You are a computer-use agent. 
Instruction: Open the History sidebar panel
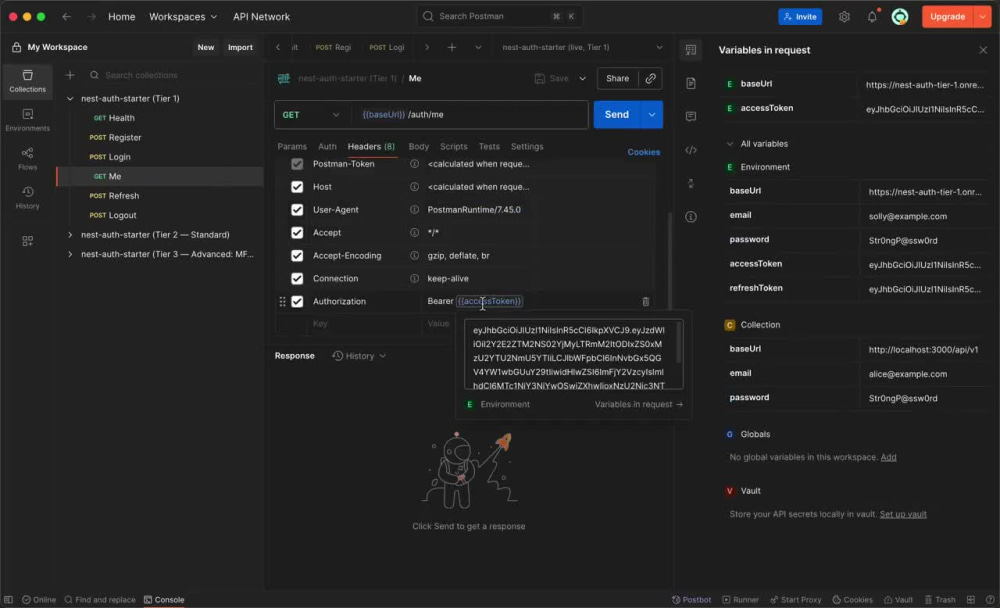[27, 198]
